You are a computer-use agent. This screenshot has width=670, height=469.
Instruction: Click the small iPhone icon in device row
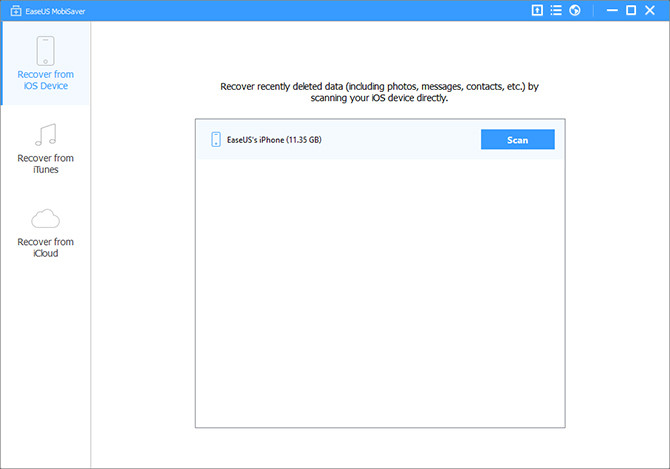(x=215, y=139)
